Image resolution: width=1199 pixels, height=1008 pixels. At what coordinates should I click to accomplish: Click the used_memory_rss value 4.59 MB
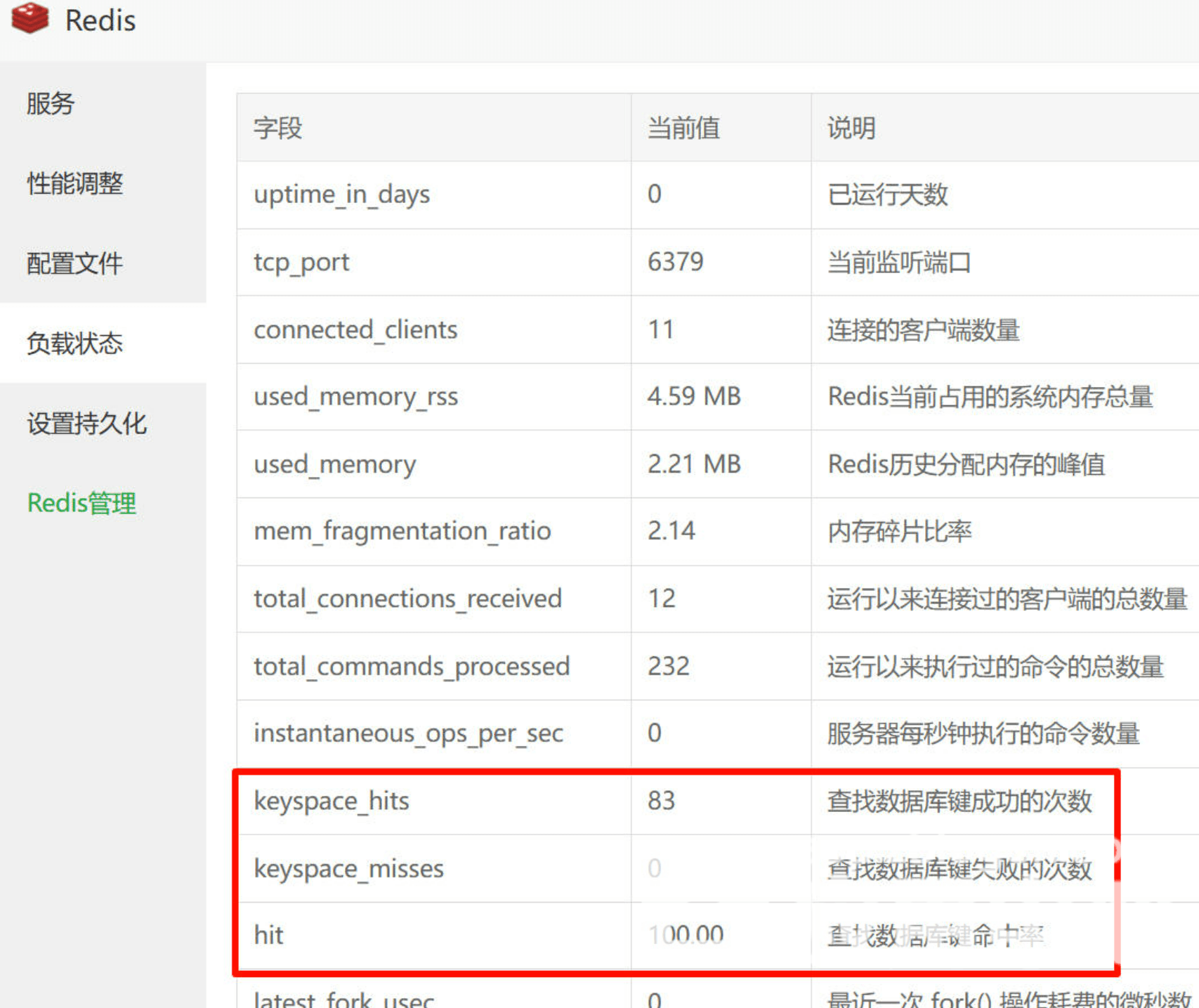coord(694,396)
